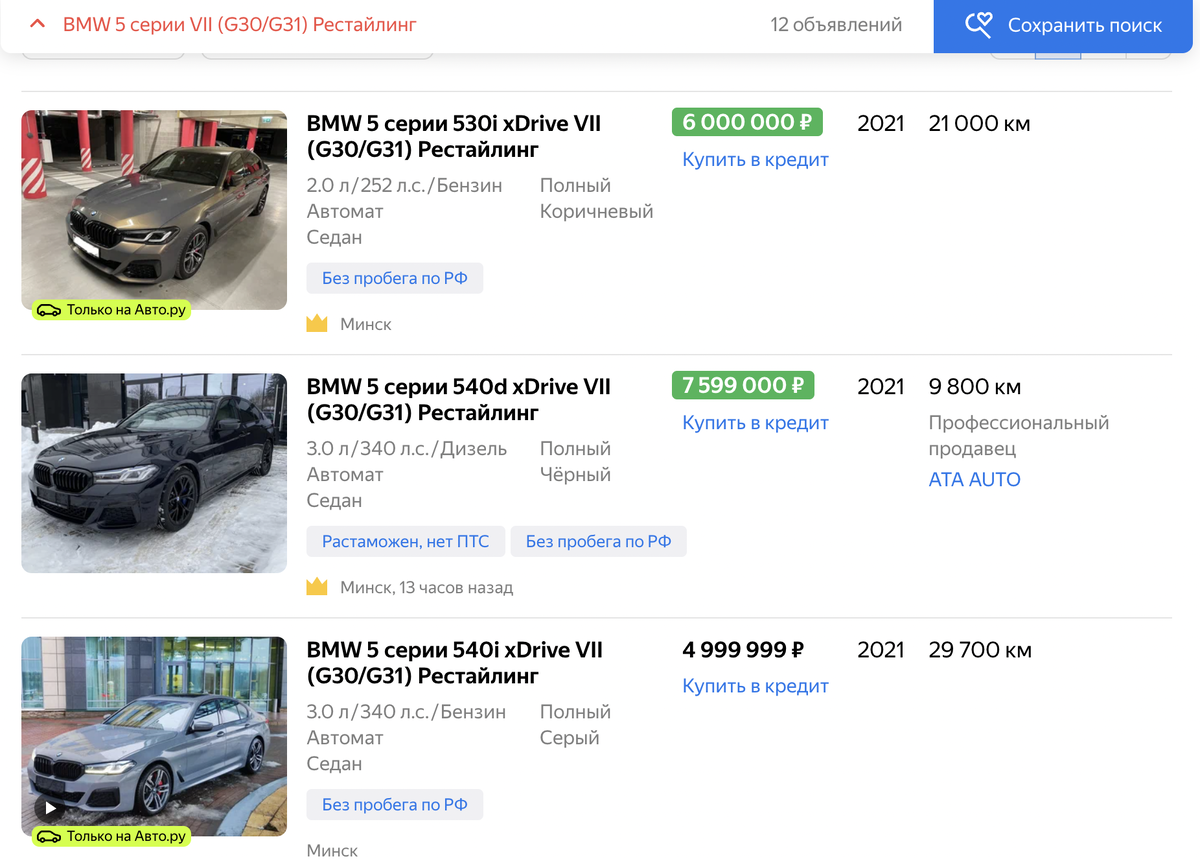The height and width of the screenshot is (861, 1200).
Task: Collapse the red chevron next to BMW 5 серии heading
Action: [x=38, y=24]
